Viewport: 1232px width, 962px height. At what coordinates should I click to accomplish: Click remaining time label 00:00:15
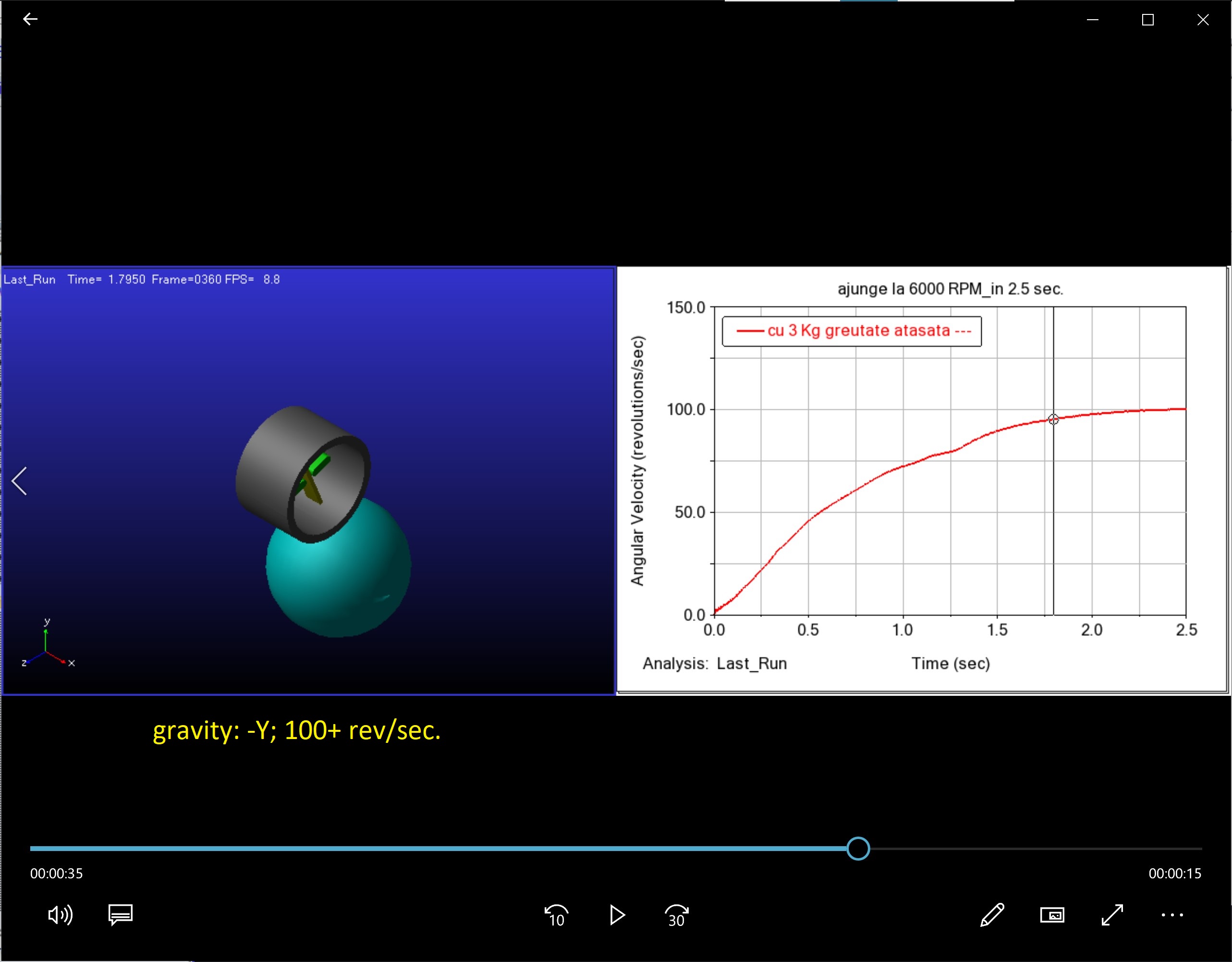(1174, 874)
